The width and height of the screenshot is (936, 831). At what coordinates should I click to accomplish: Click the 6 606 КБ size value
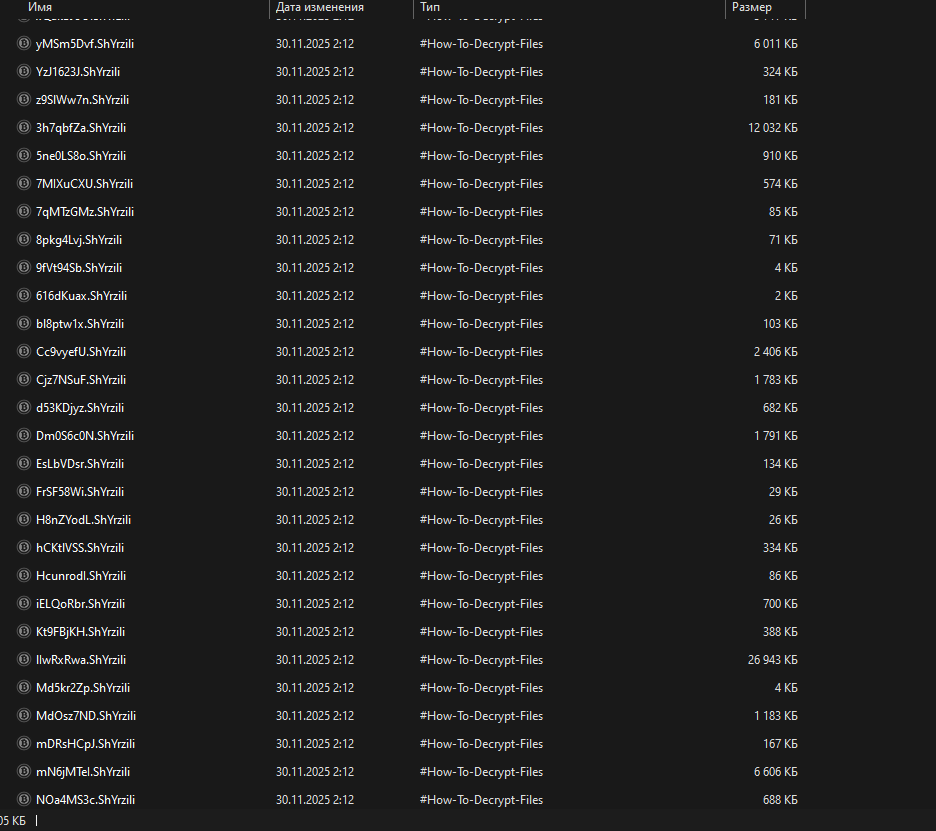pos(775,772)
